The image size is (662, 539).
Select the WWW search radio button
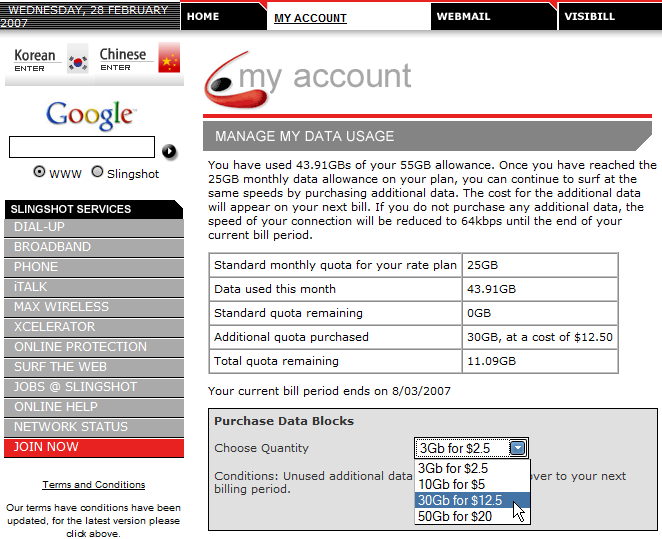coord(39,172)
